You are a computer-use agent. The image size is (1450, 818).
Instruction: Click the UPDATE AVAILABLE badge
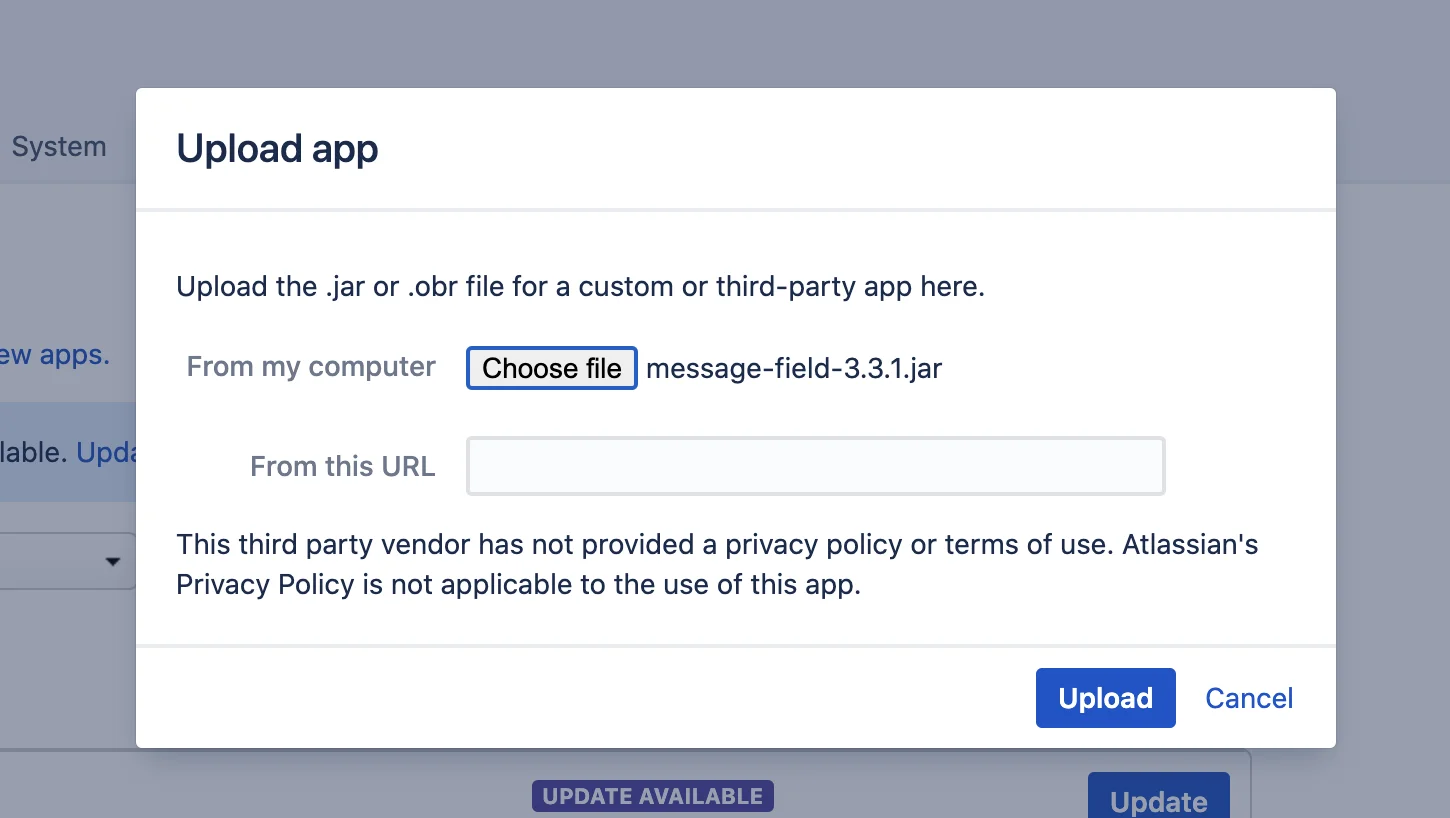(653, 796)
